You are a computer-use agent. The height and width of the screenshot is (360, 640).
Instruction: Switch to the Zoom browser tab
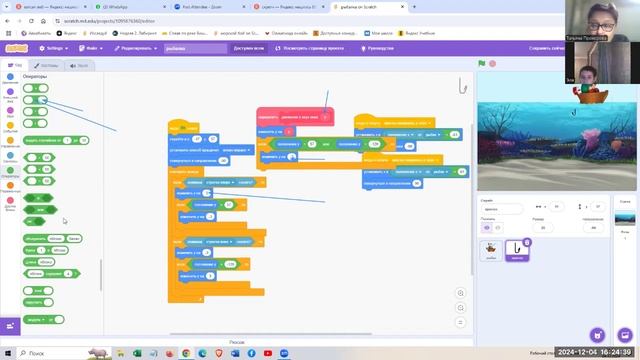210,7
